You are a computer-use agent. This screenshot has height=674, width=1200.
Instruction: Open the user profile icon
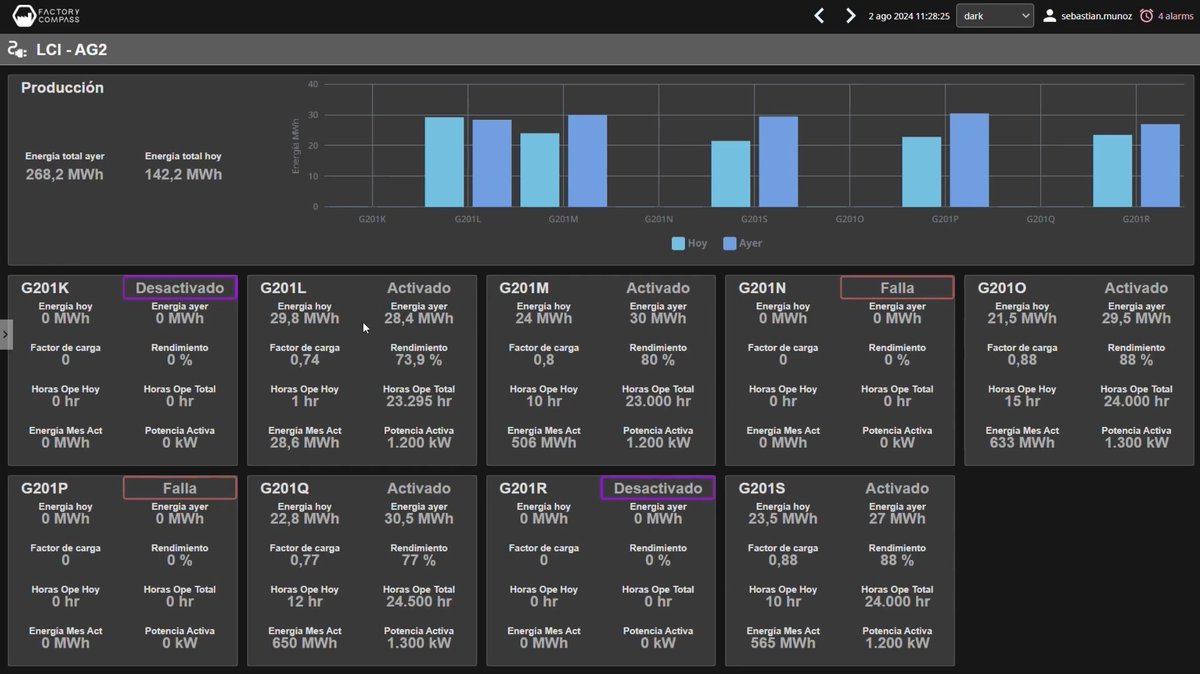1050,16
